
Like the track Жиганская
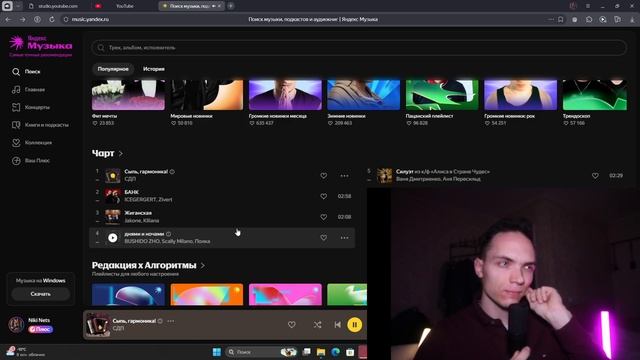click(x=324, y=217)
